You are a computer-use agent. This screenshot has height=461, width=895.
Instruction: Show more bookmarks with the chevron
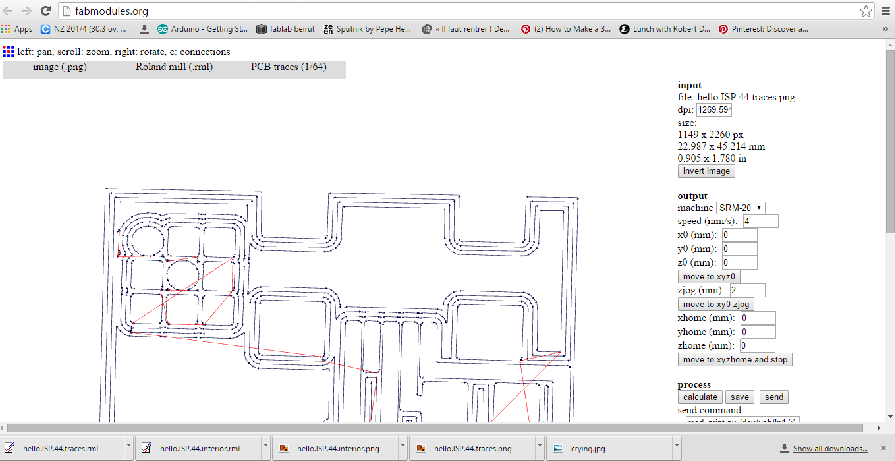(x=885, y=29)
